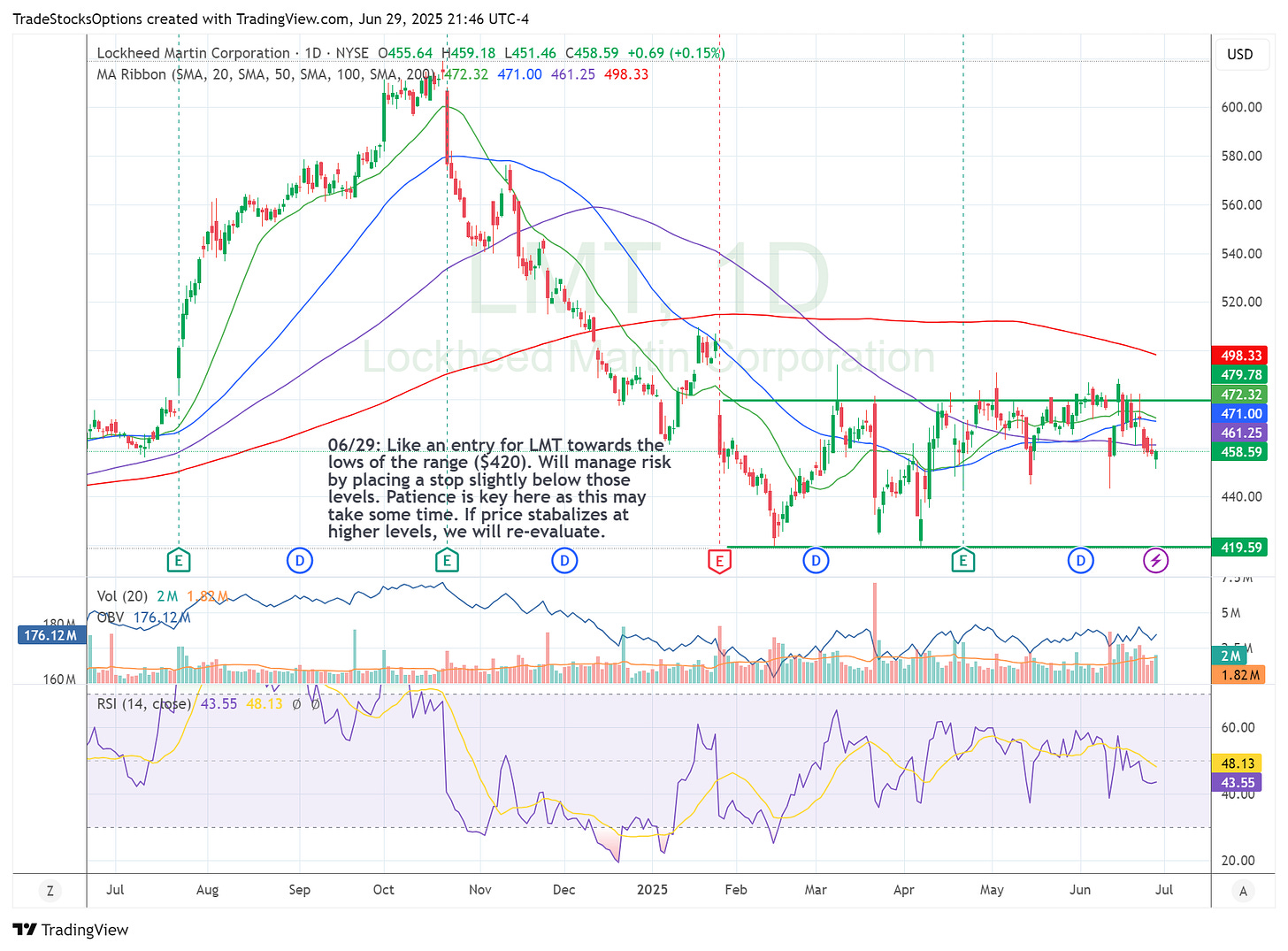Click the green earnings marker before Aug
This screenshot has width=1288, height=951.
tap(179, 560)
